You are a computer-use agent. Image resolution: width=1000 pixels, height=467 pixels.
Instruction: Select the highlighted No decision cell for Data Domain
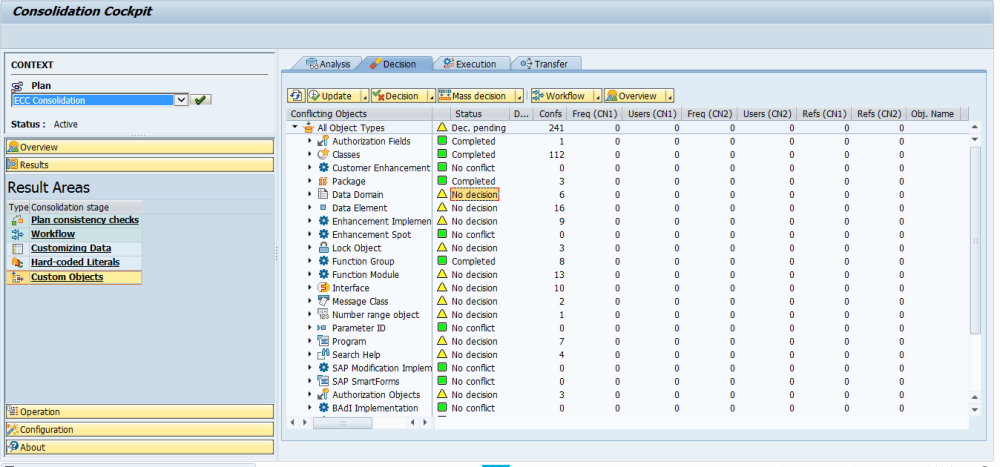(474, 195)
